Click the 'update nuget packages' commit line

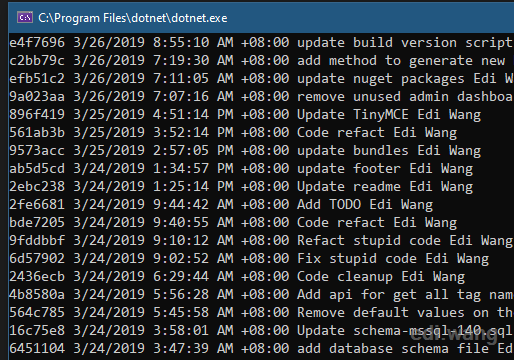[261, 79]
